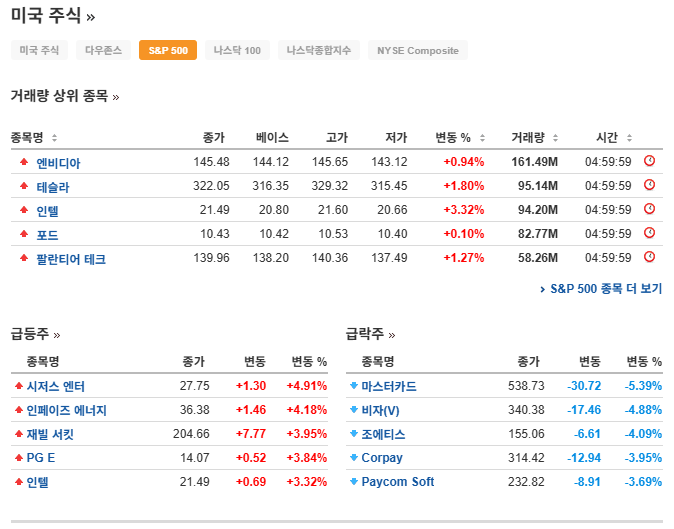The height and width of the screenshot is (529, 674).
Task: Select the S&P 500 tab
Action: click(x=168, y=50)
